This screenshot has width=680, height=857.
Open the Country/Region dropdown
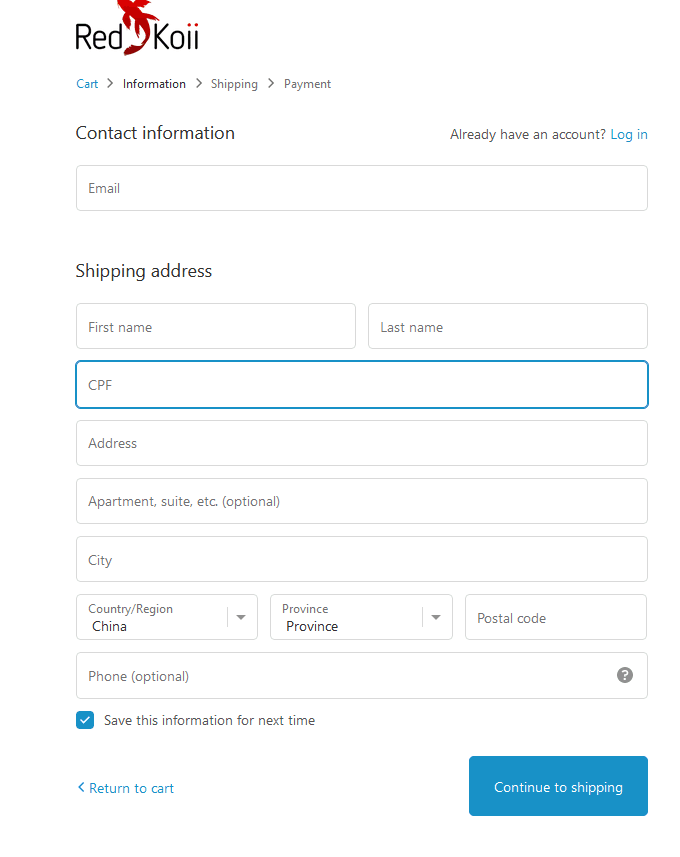tap(166, 617)
